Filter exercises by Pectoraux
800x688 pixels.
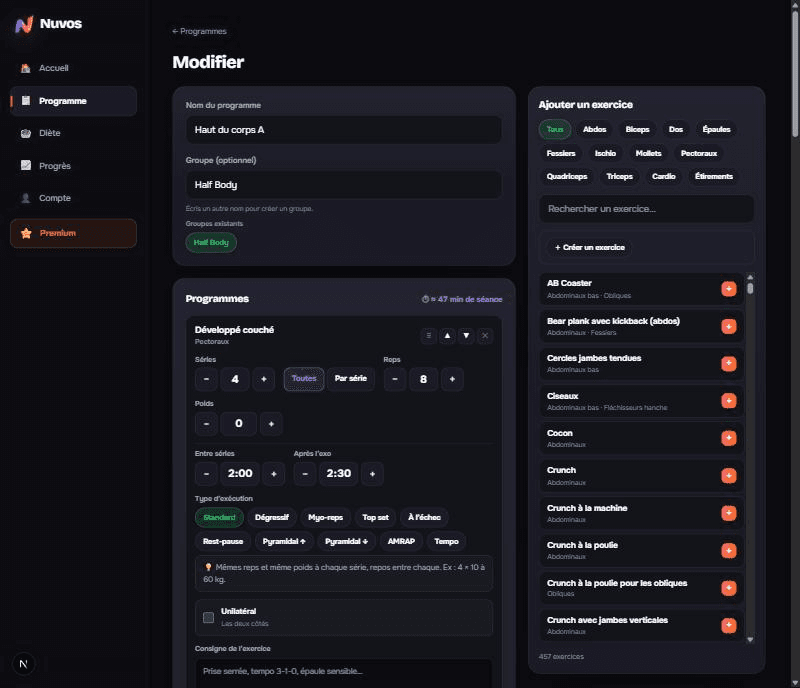click(x=699, y=154)
